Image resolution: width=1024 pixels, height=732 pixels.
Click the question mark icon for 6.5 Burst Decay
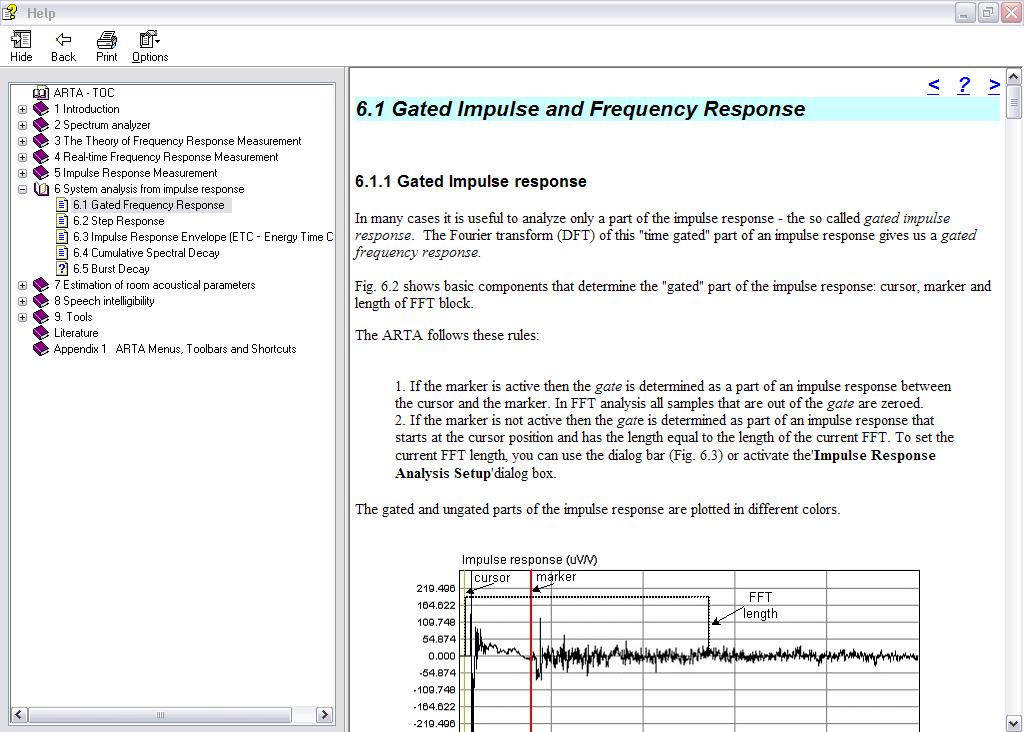[x=62, y=269]
